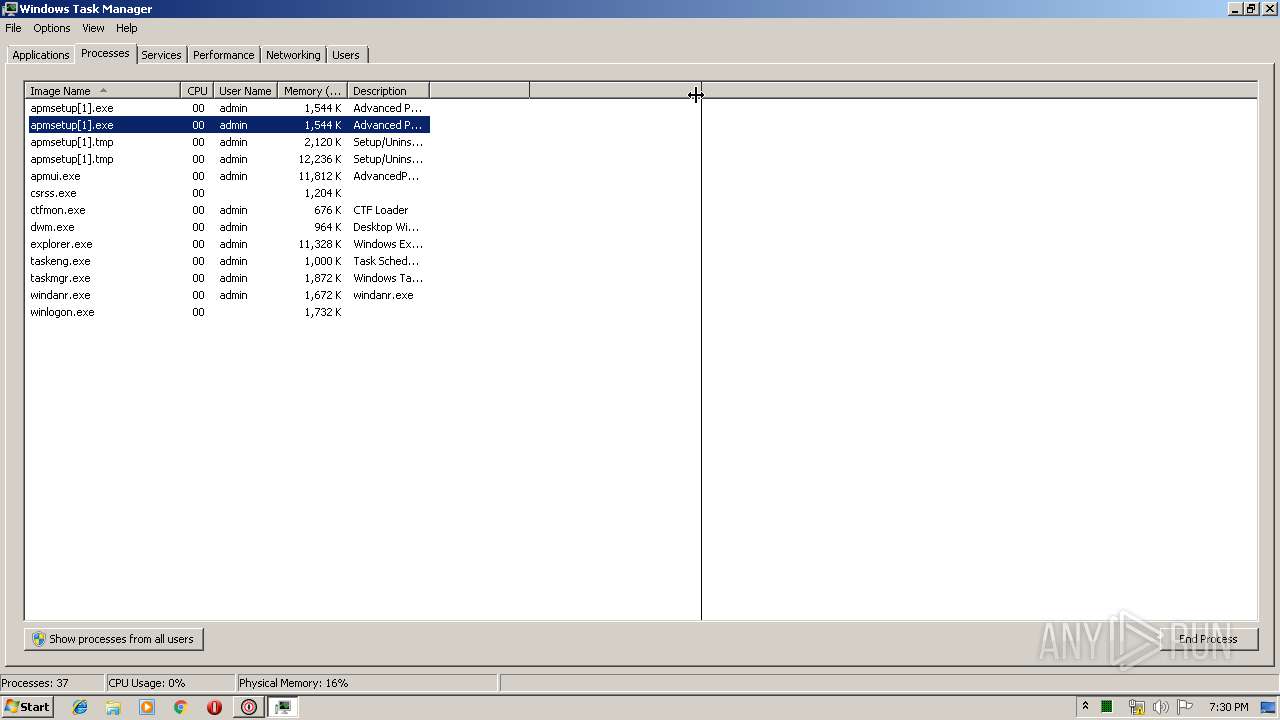The image size is (1280, 720).
Task: Select the winlogon.exe process
Action: (229, 312)
